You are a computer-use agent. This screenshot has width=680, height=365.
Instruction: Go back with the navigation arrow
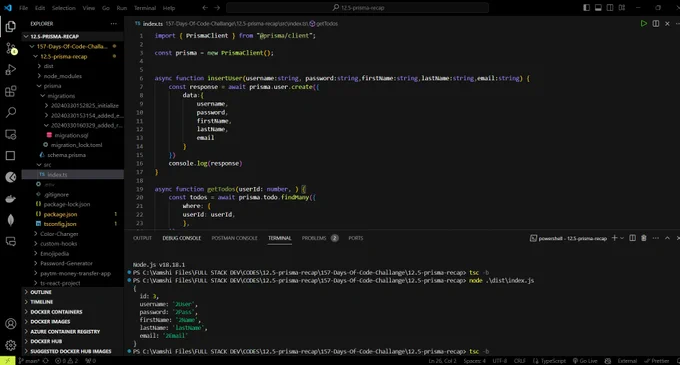(x=205, y=8)
